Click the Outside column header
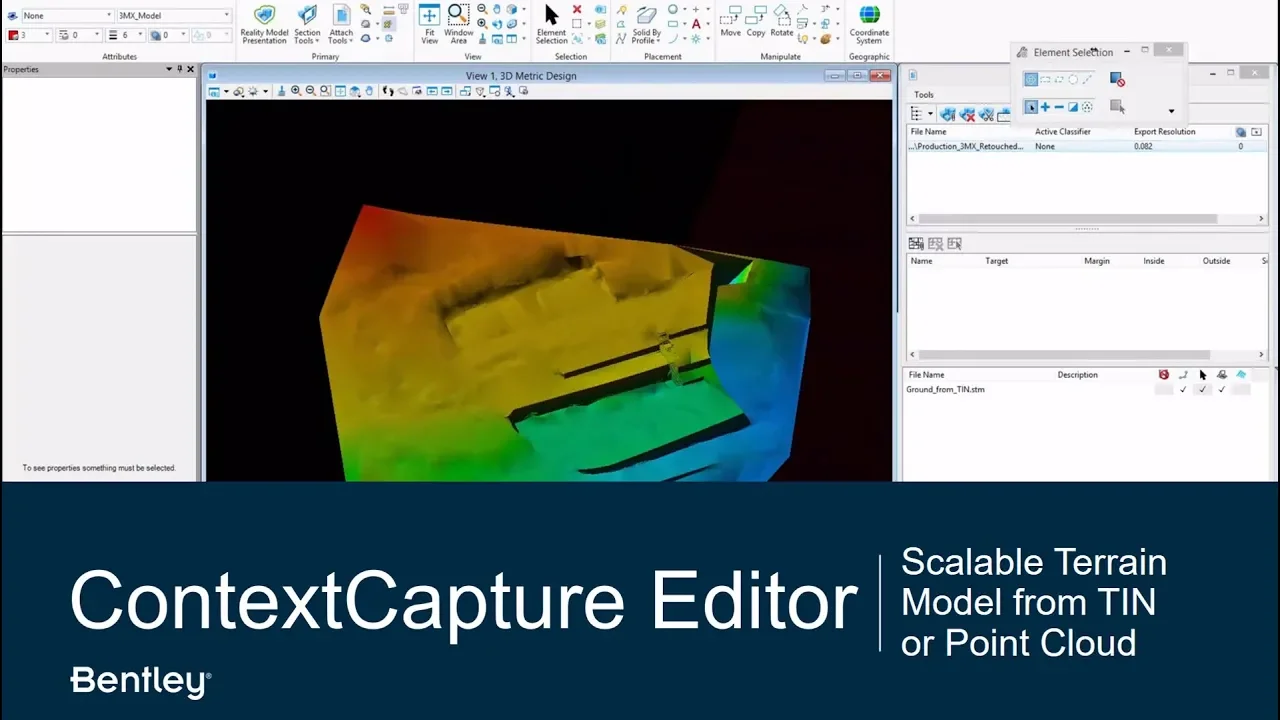 click(x=1216, y=261)
